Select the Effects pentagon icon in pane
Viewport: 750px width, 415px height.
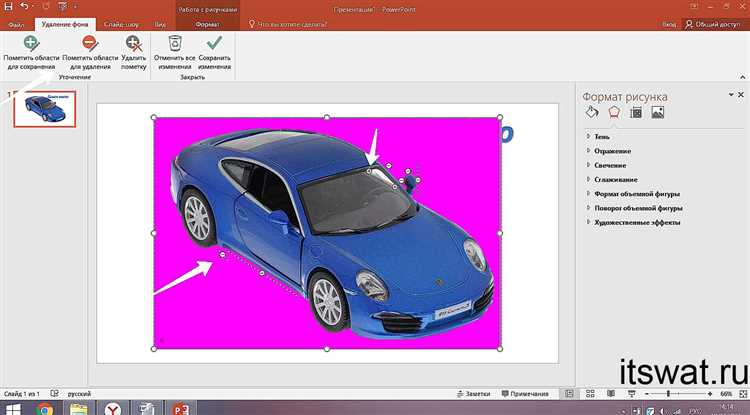[614, 112]
